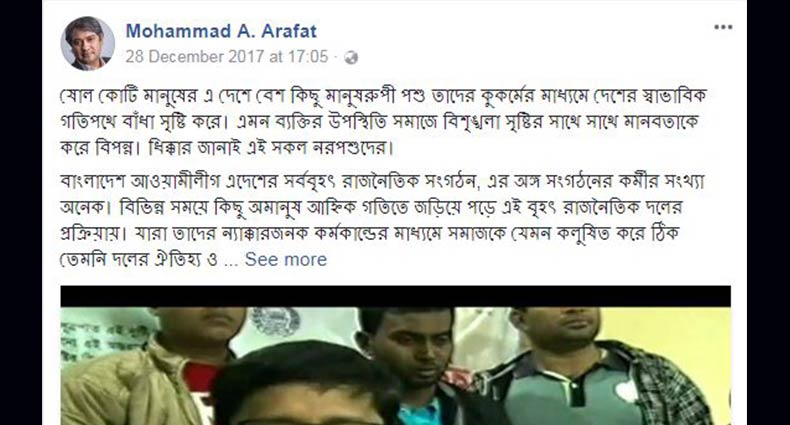Screen dimensions: 790x425
Task: Click the Mohammad A. Arafat name link
Action: click(x=221, y=31)
